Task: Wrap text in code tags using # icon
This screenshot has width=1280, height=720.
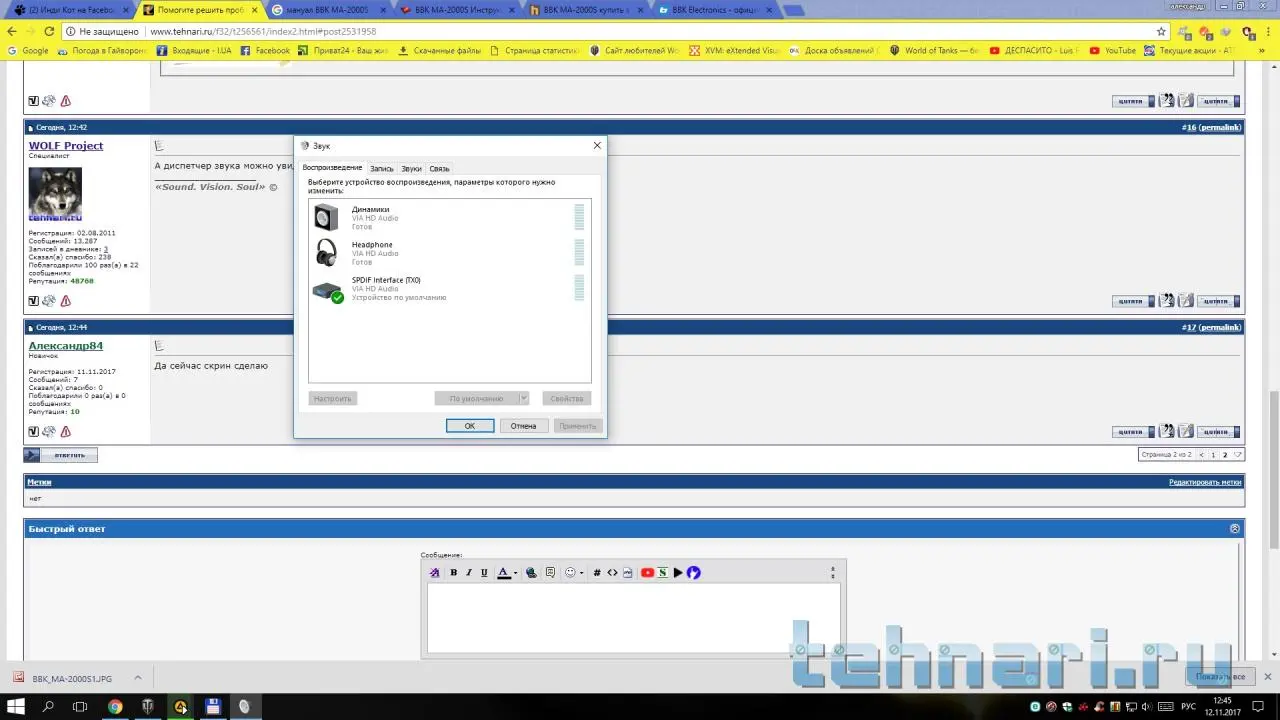Action: point(597,573)
